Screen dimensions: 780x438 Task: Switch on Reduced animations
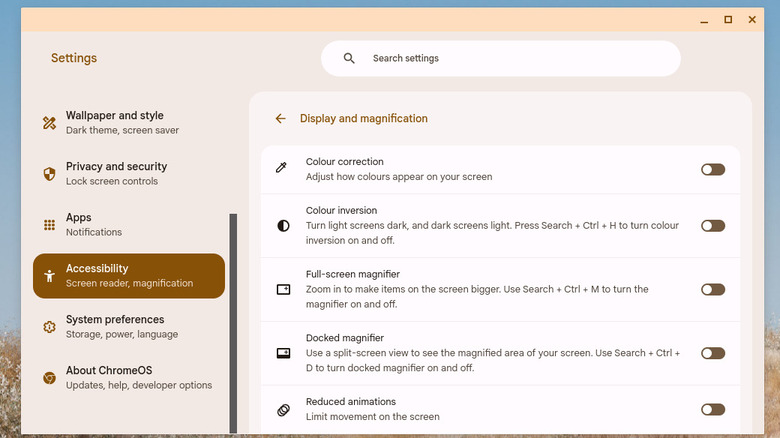coord(712,409)
